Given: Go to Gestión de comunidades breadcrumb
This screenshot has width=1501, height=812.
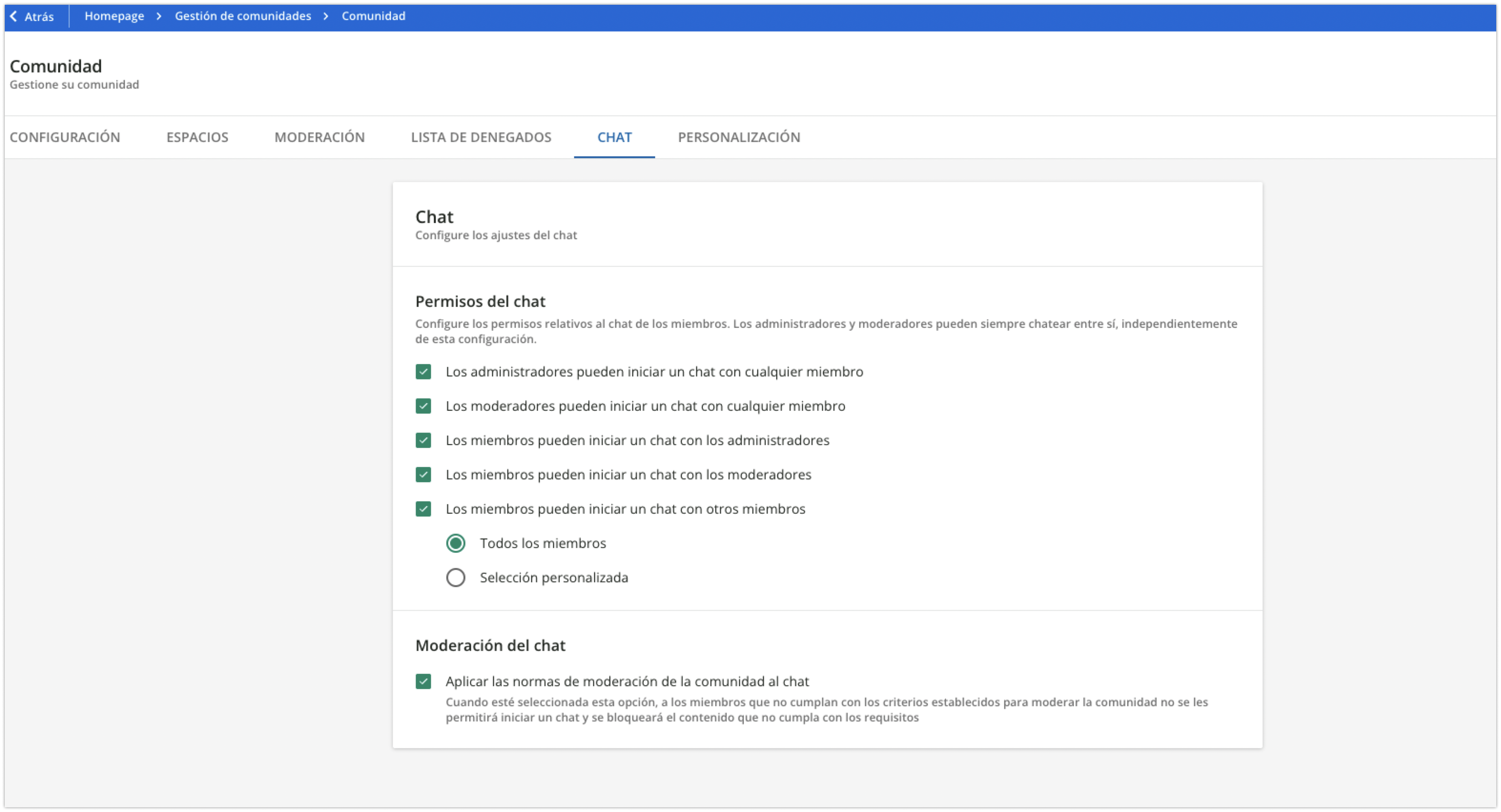Looking at the screenshot, I should (x=243, y=16).
